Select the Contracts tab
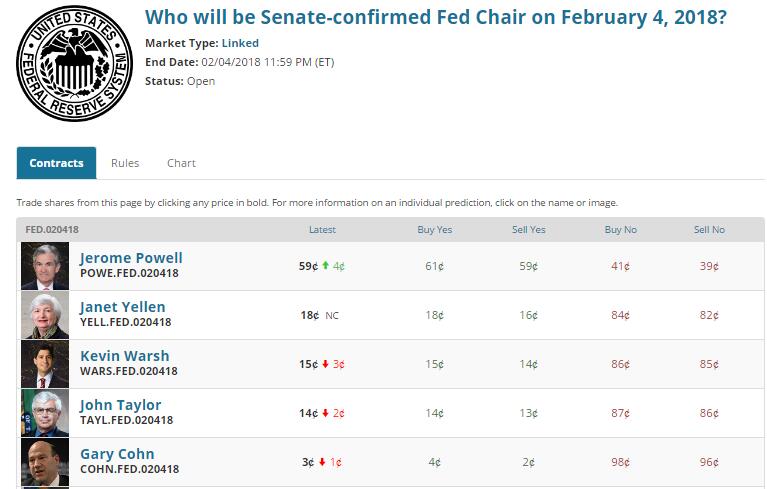This screenshot has height=489, width=767. tap(56, 163)
